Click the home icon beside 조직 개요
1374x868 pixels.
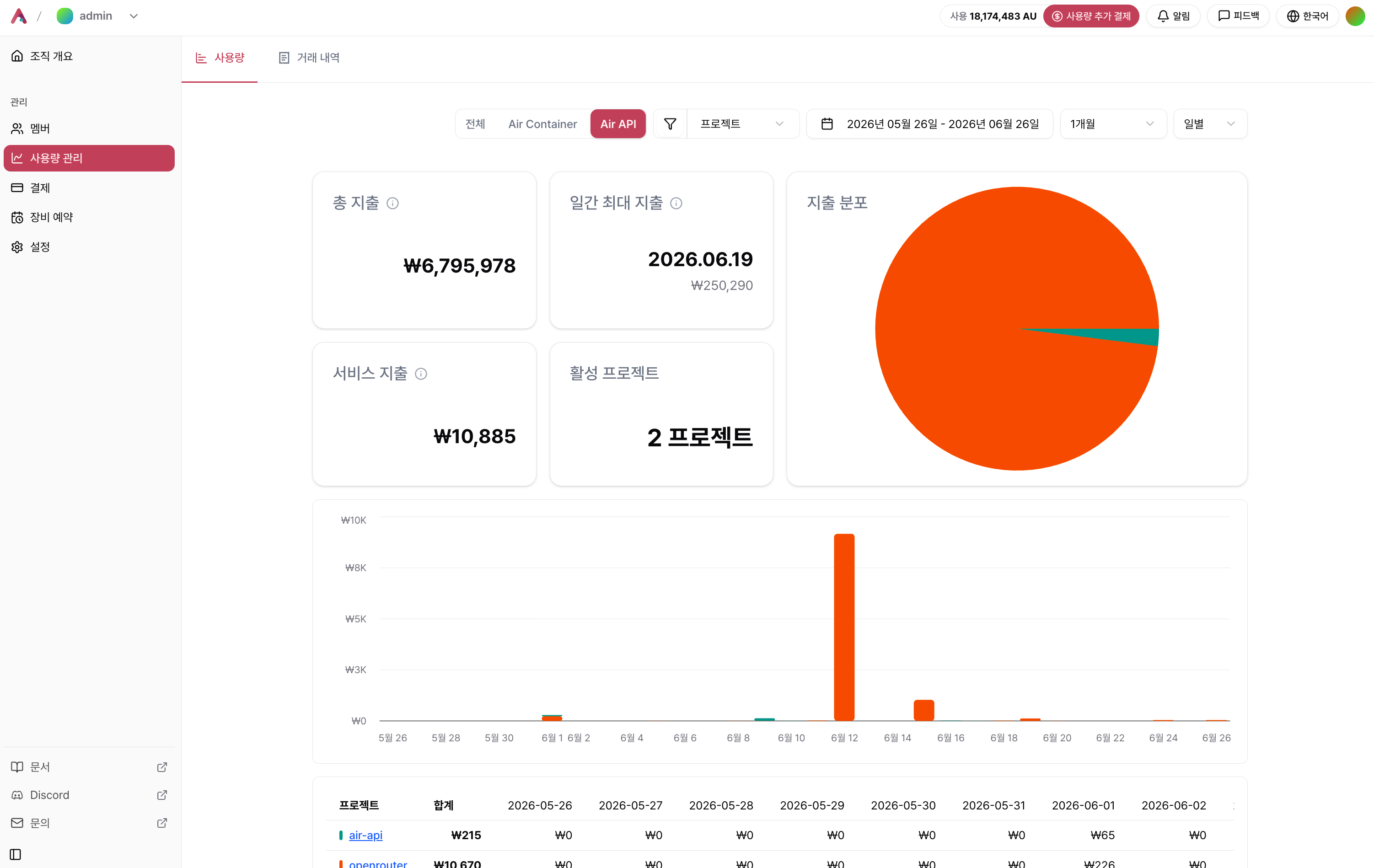(17, 56)
